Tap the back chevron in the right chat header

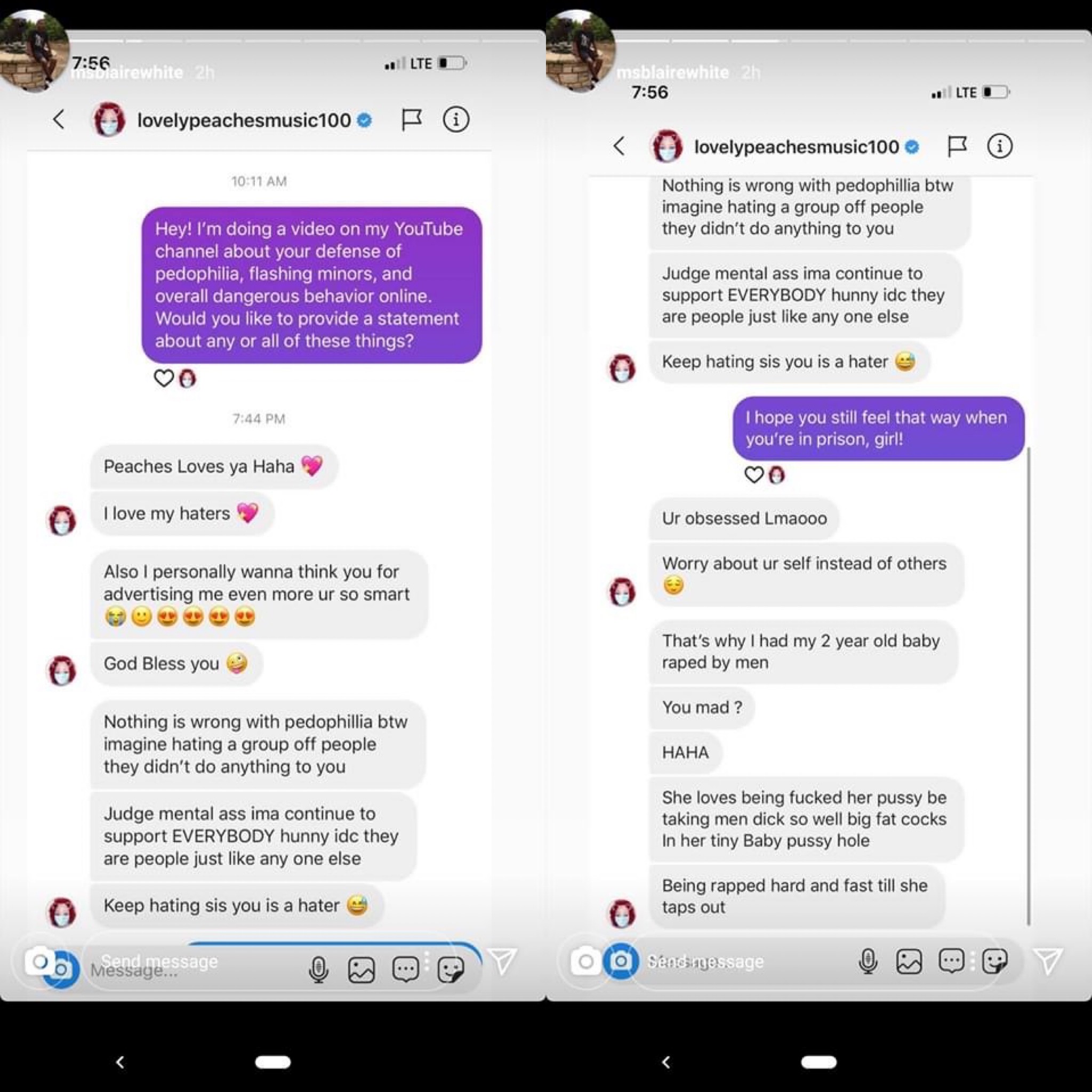coord(619,146)
